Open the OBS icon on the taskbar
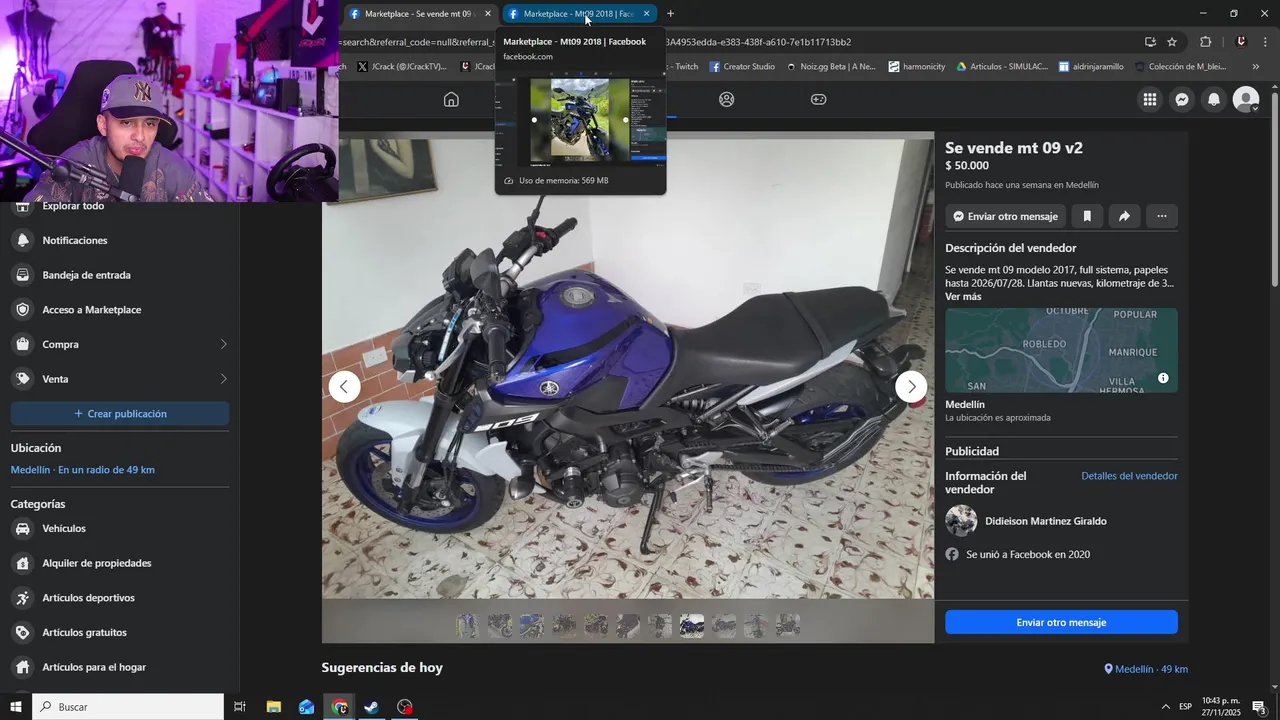This screenshot has height=720, width=1280. tap(404, 707)
